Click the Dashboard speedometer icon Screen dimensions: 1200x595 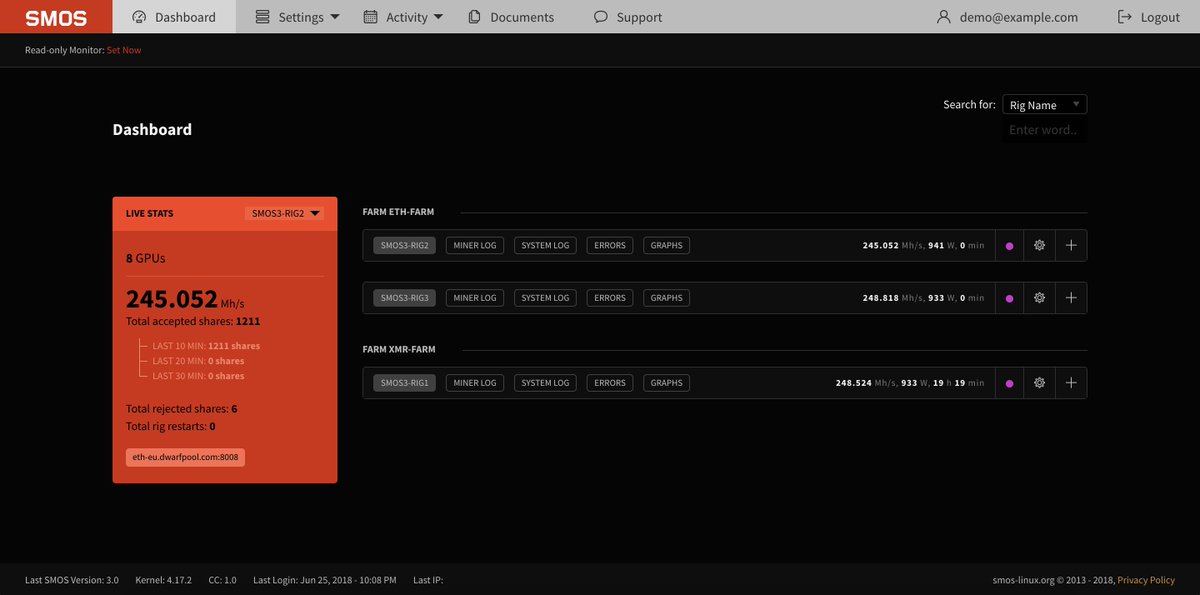[x=137, y=17]
